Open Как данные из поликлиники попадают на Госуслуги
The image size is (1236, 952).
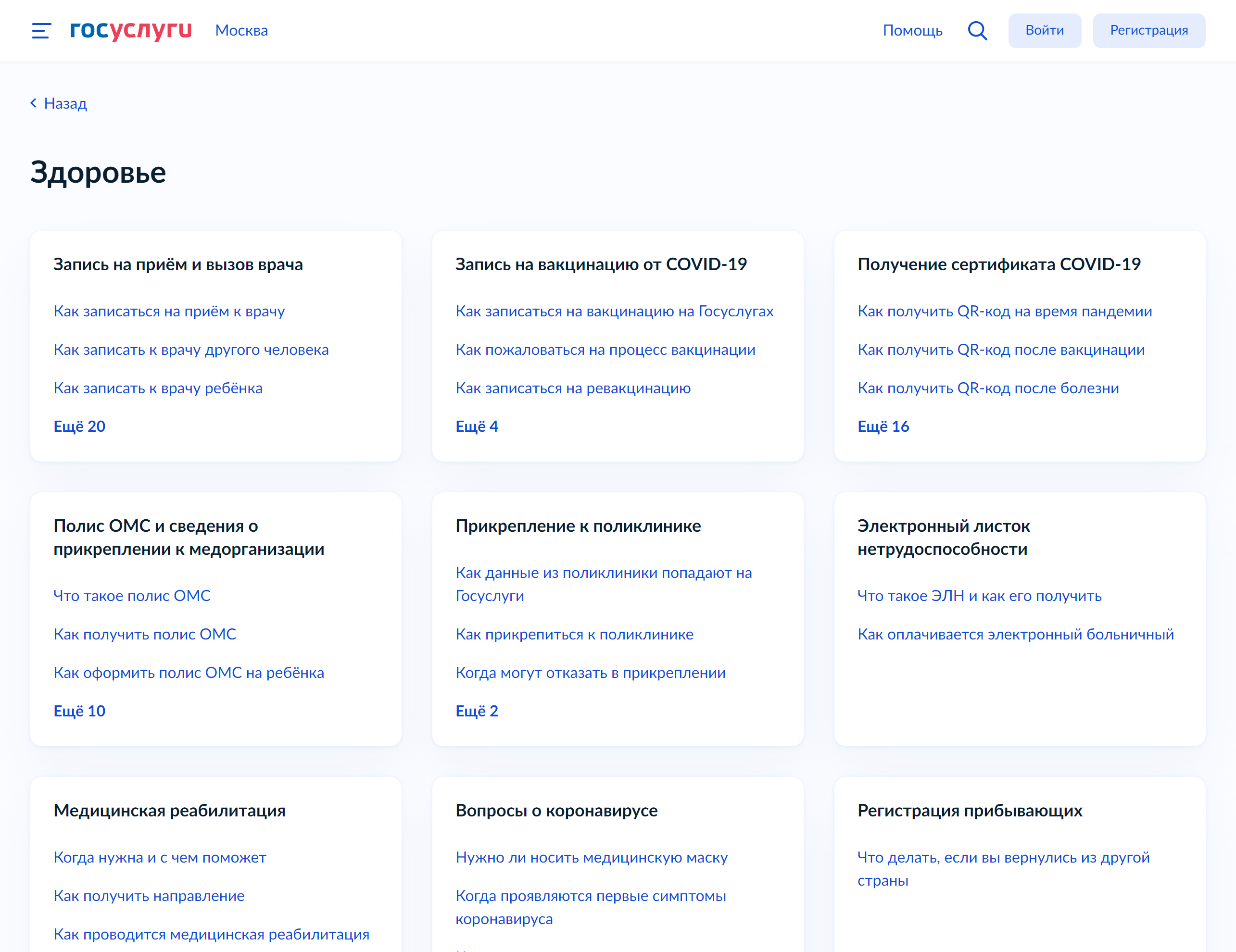[603, 584]
